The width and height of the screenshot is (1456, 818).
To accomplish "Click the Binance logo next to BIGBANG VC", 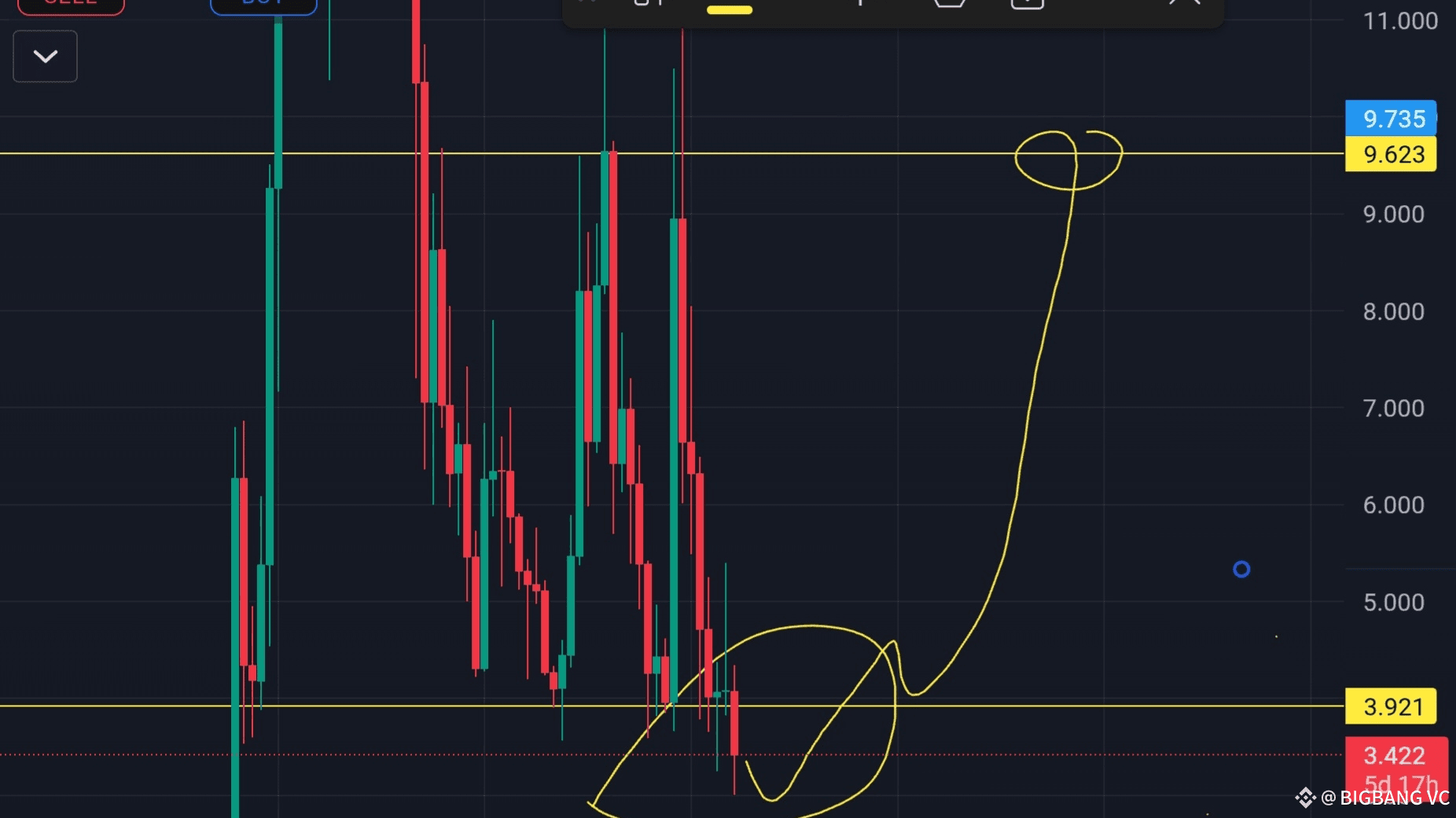I will [1305, 798].
